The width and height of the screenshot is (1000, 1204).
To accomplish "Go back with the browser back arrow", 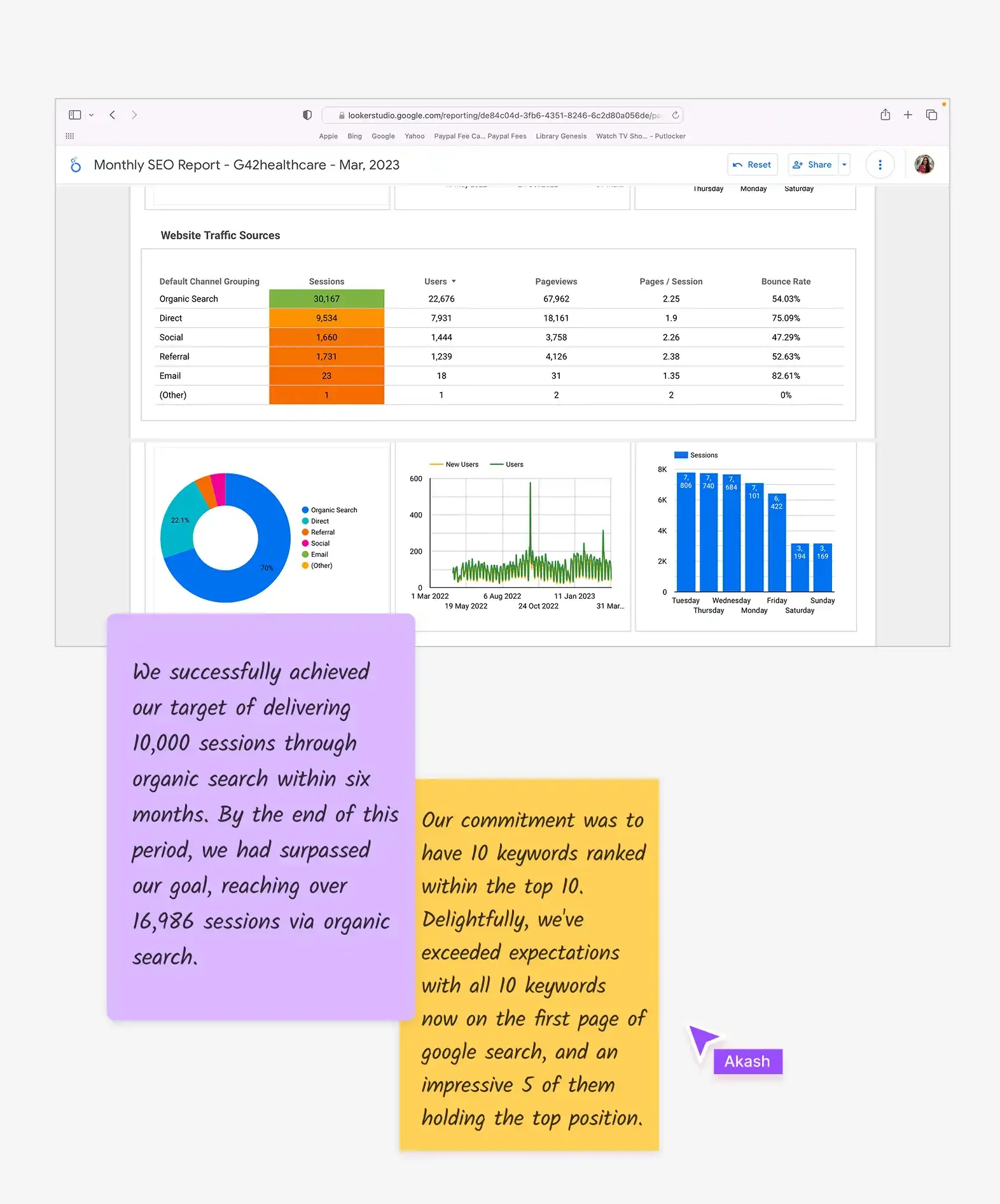I will (113, 115).
